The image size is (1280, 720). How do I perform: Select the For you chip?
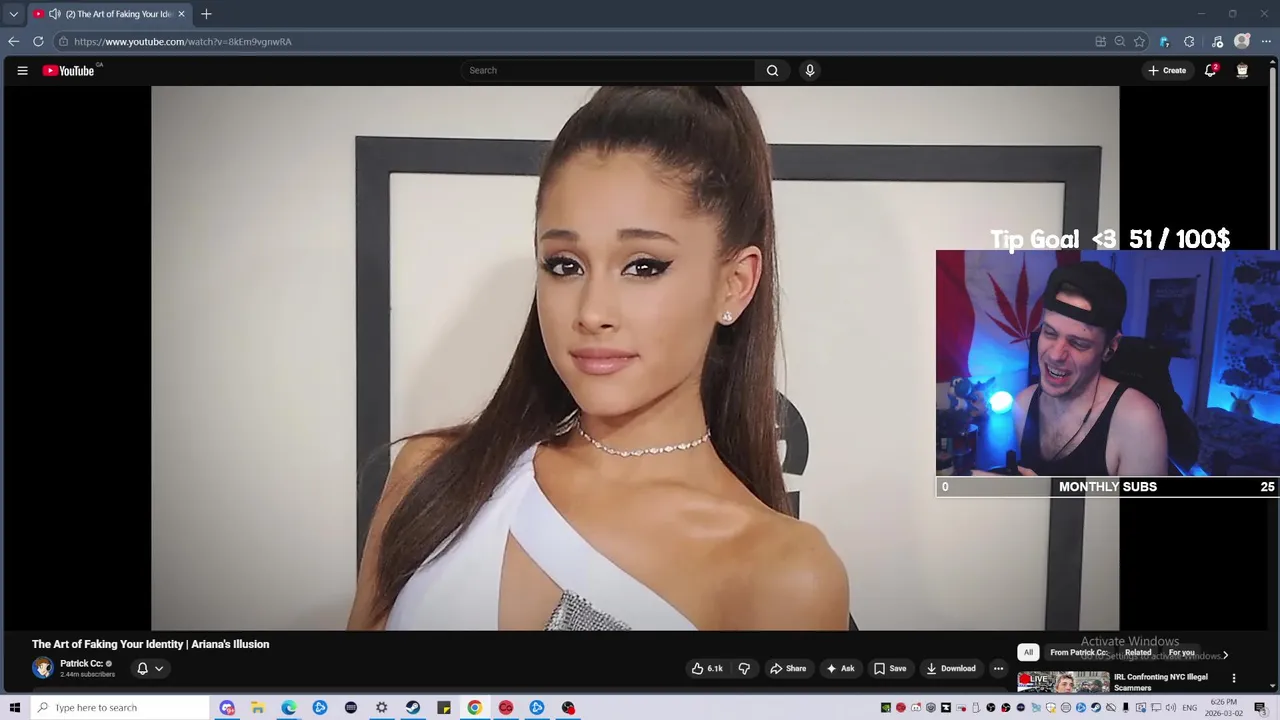point(1182,653)
